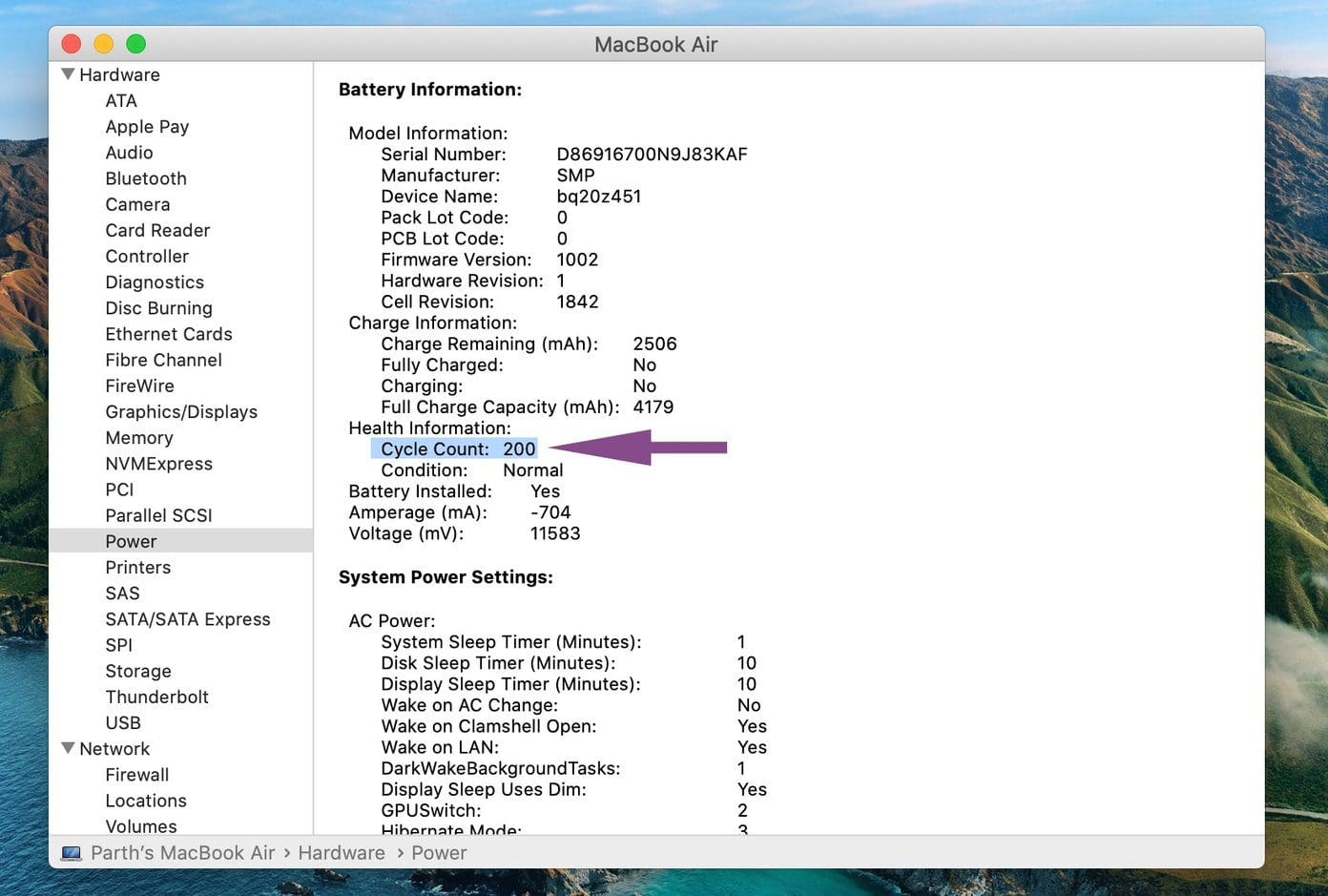1328x896 pixels.
Task: Click the AC Power label
Action: pos(392,621)
